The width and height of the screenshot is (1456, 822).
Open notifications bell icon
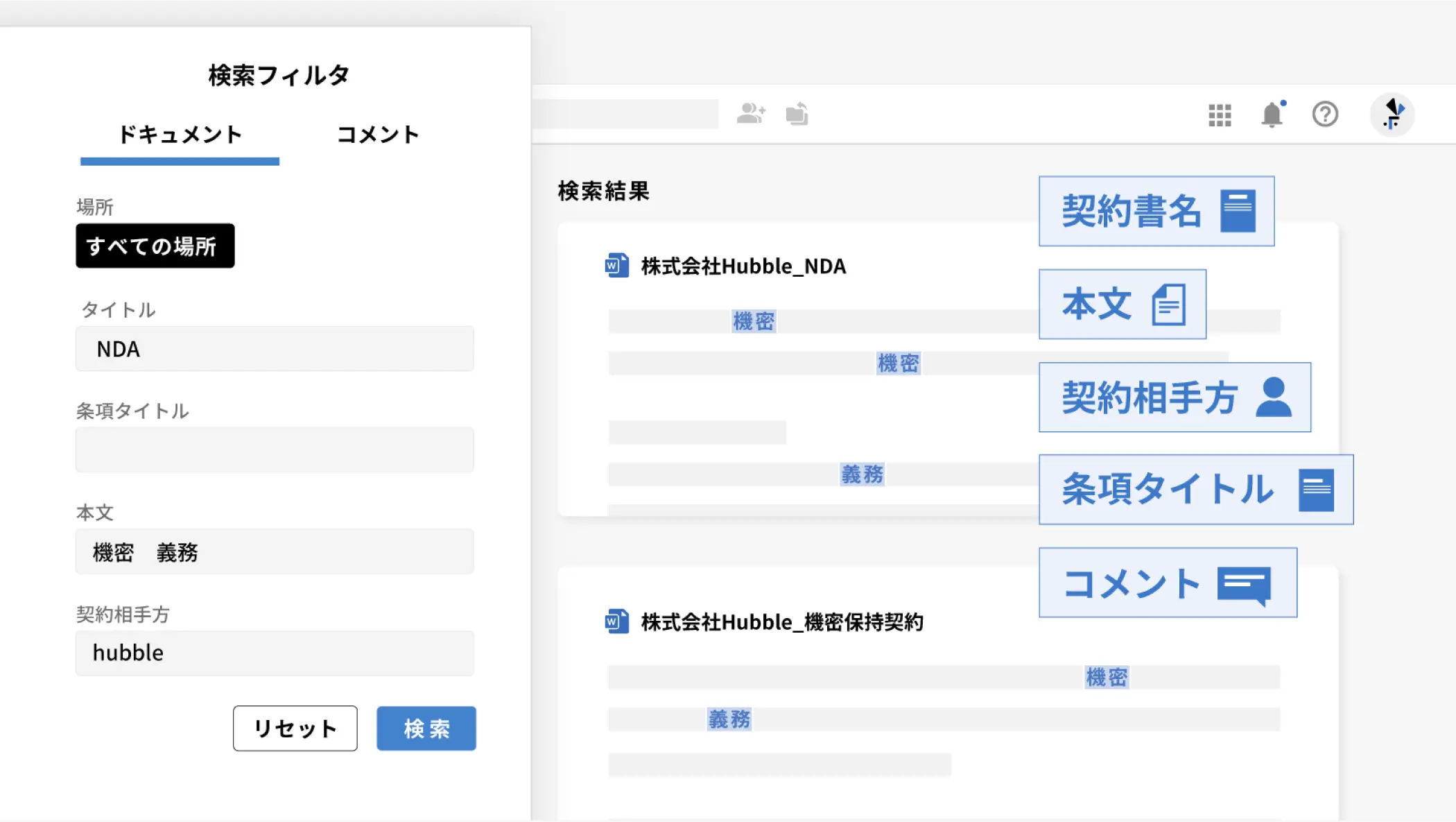pyautogui.click(x=1272, y=114)
